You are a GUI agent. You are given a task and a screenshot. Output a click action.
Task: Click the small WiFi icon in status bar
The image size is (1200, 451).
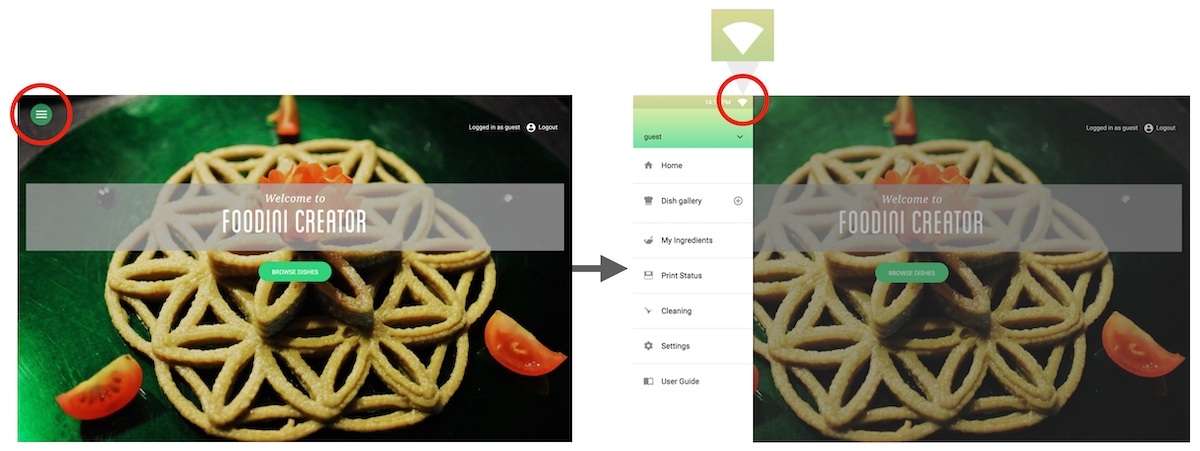point(743,102)
